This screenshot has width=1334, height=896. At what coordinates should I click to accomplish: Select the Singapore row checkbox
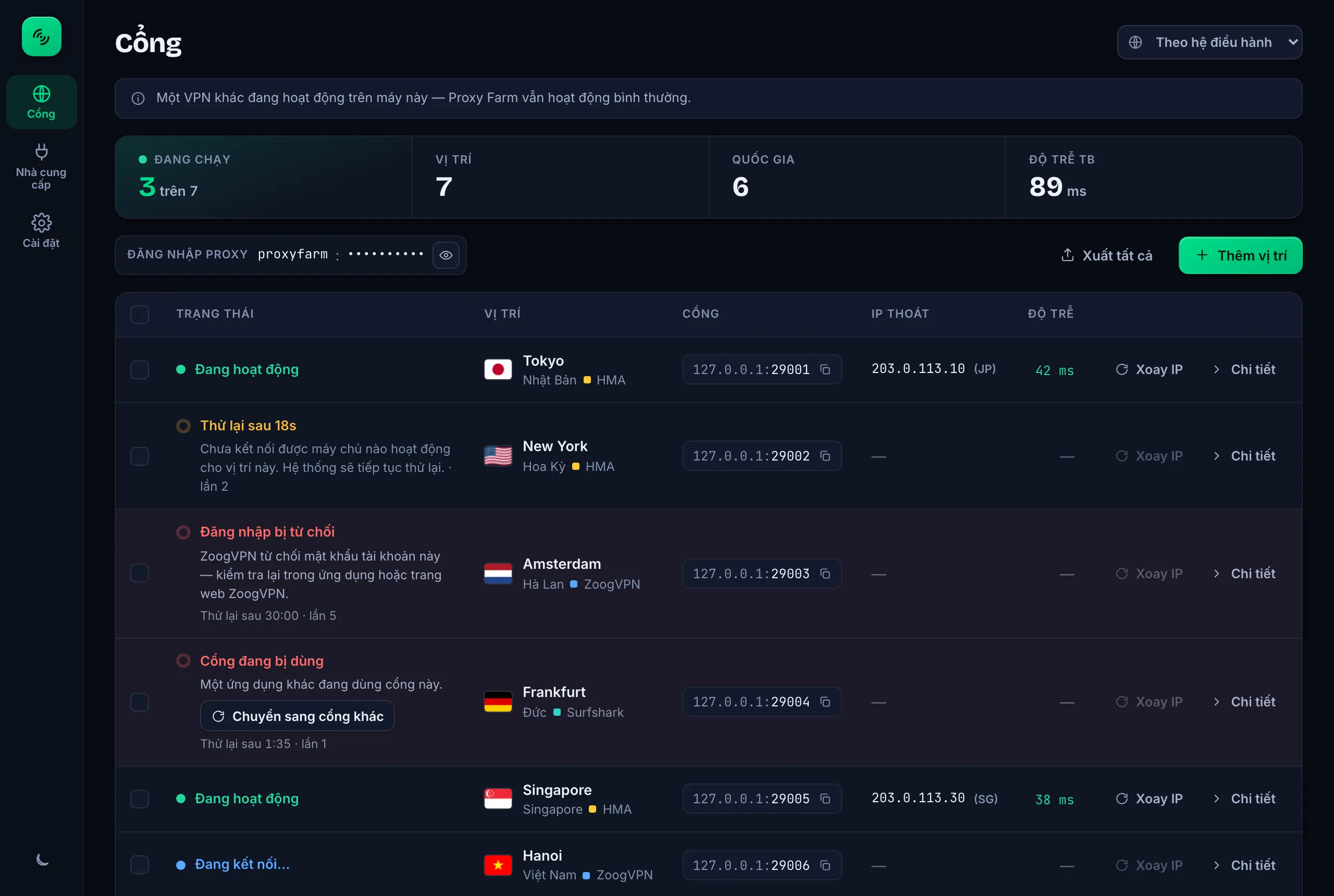tap(140, 798)
